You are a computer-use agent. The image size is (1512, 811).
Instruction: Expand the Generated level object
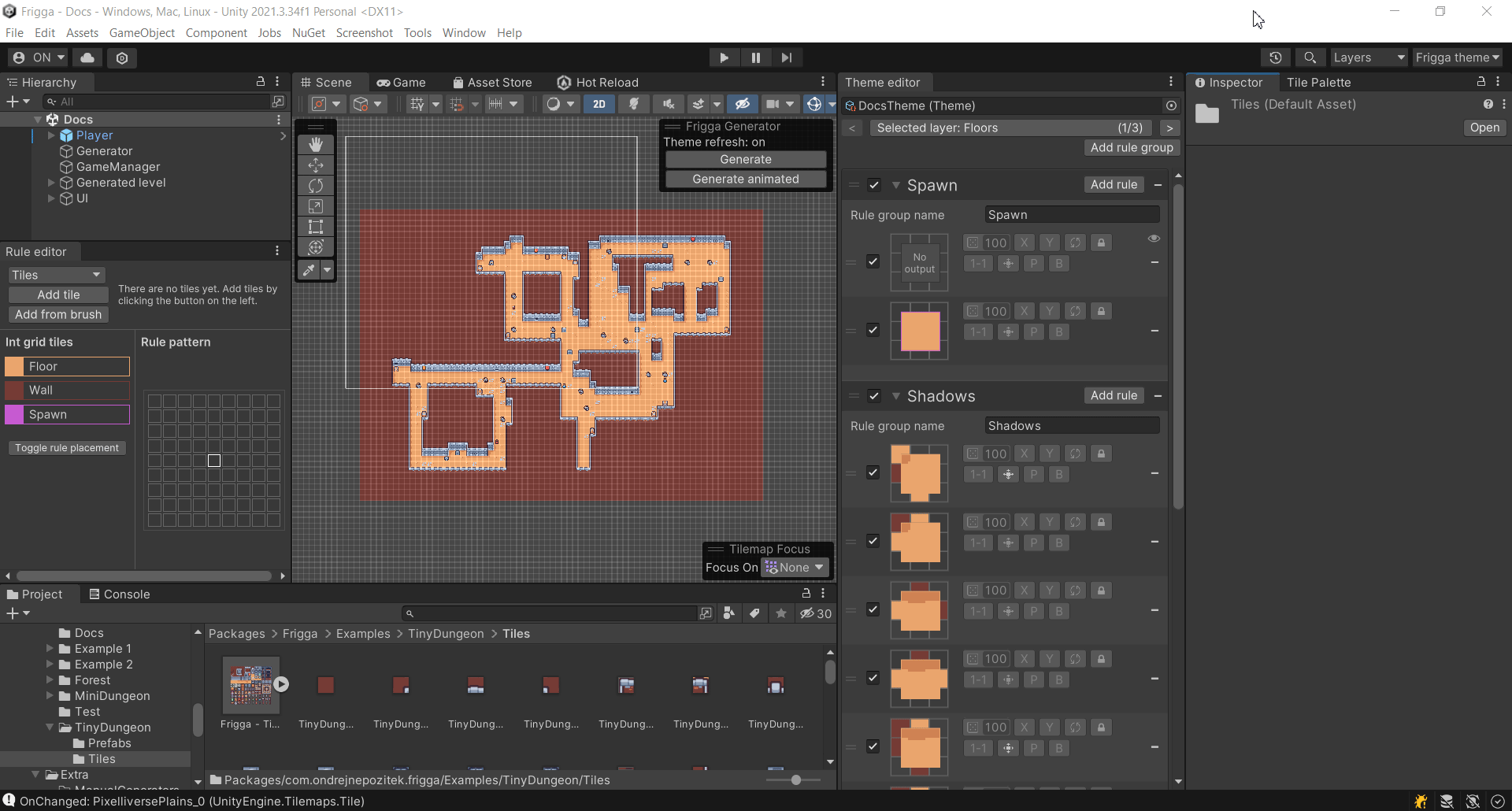[x=51, y=183]
